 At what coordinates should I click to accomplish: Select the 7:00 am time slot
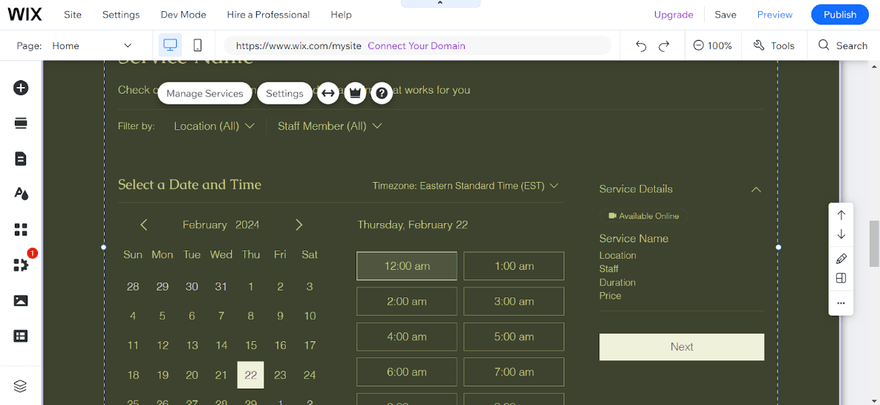pyautogui.click(x=514, y=372)
